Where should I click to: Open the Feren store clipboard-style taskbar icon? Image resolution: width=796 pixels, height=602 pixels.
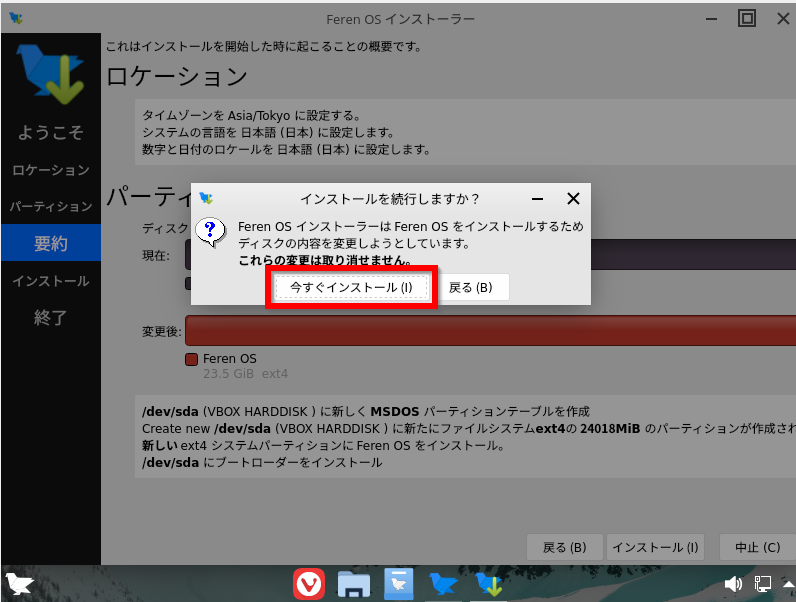click(399, 584)
